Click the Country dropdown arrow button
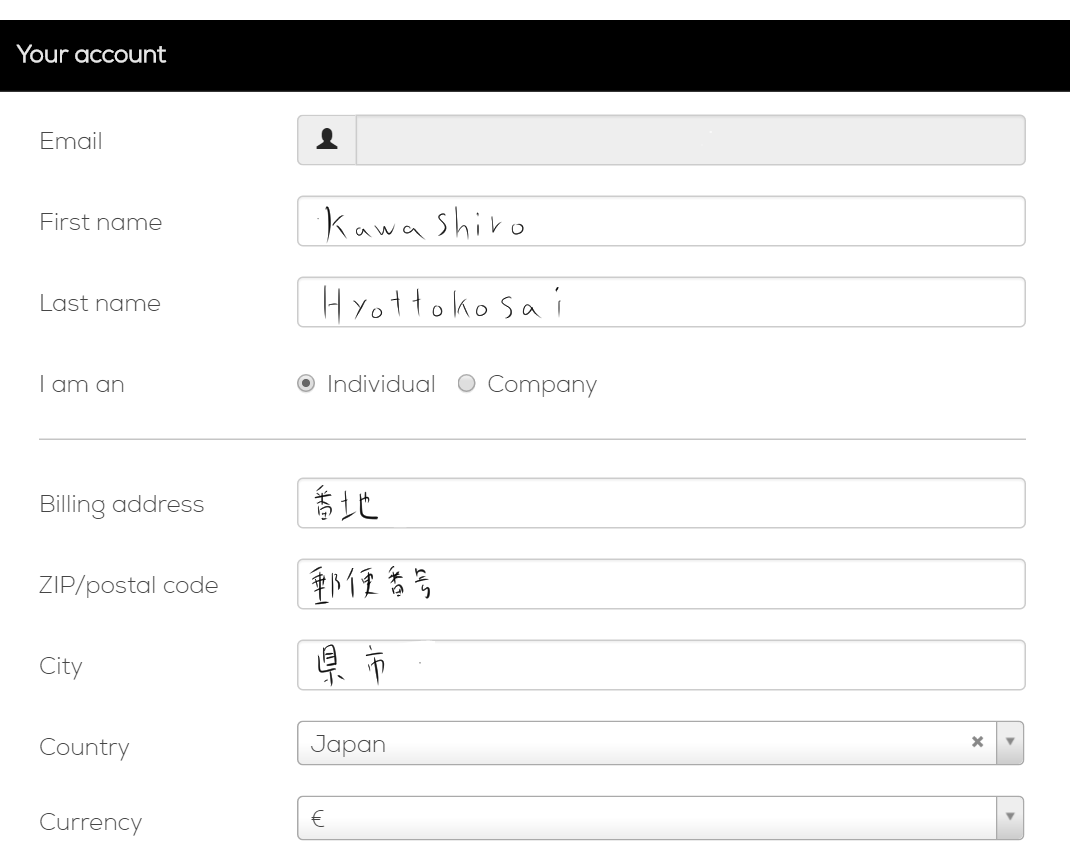 click(x=1009, y=742)
